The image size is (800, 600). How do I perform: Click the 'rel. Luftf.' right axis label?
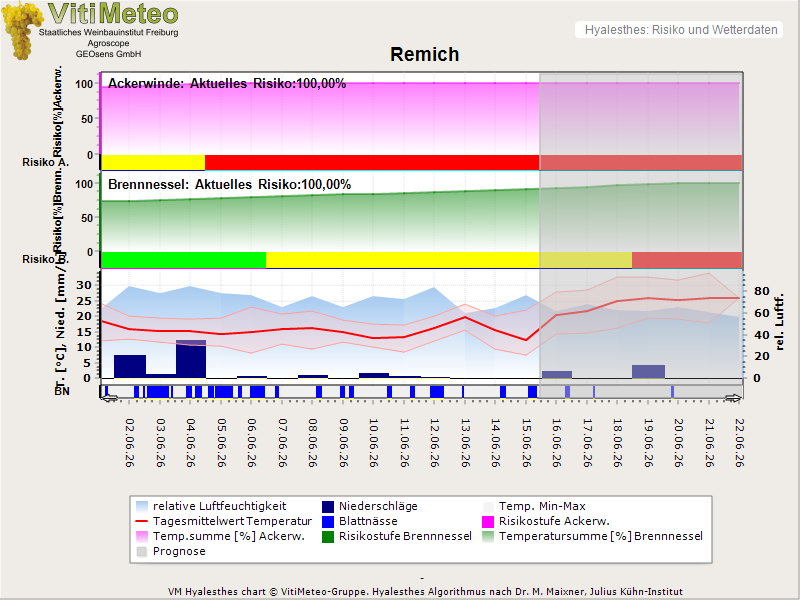click(779, 322)
